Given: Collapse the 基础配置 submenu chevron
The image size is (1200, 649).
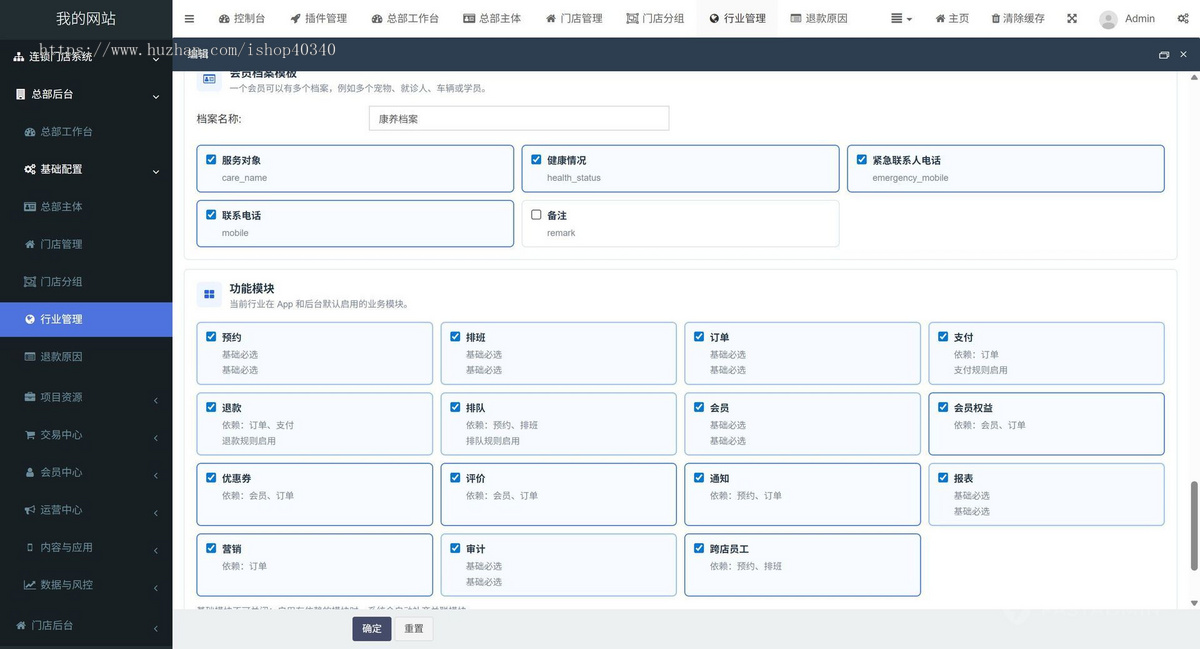Looking at the screenshot, I should (156, 171).
